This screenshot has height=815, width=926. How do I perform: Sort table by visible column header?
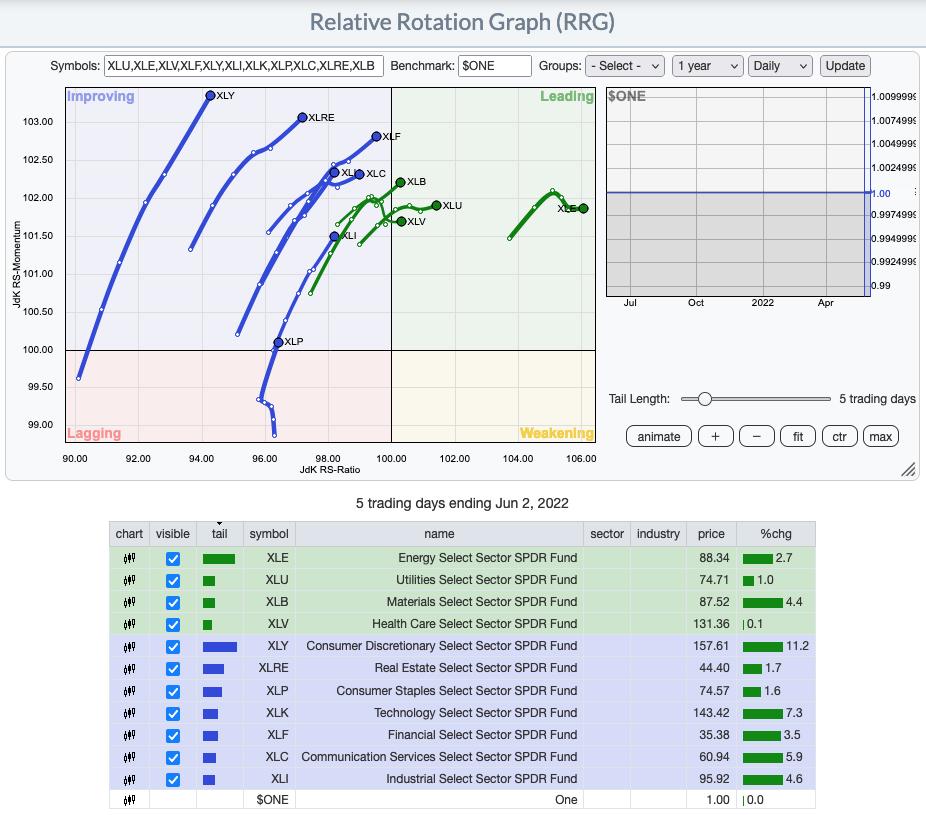[172, 534]
